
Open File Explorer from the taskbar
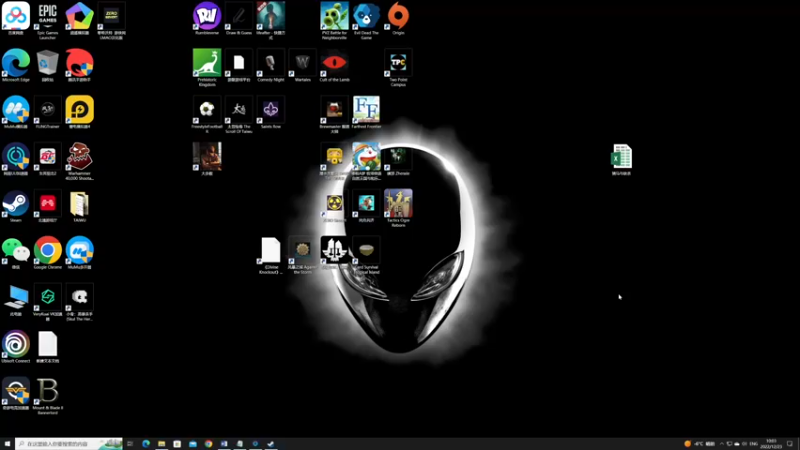tap(162, 443)
